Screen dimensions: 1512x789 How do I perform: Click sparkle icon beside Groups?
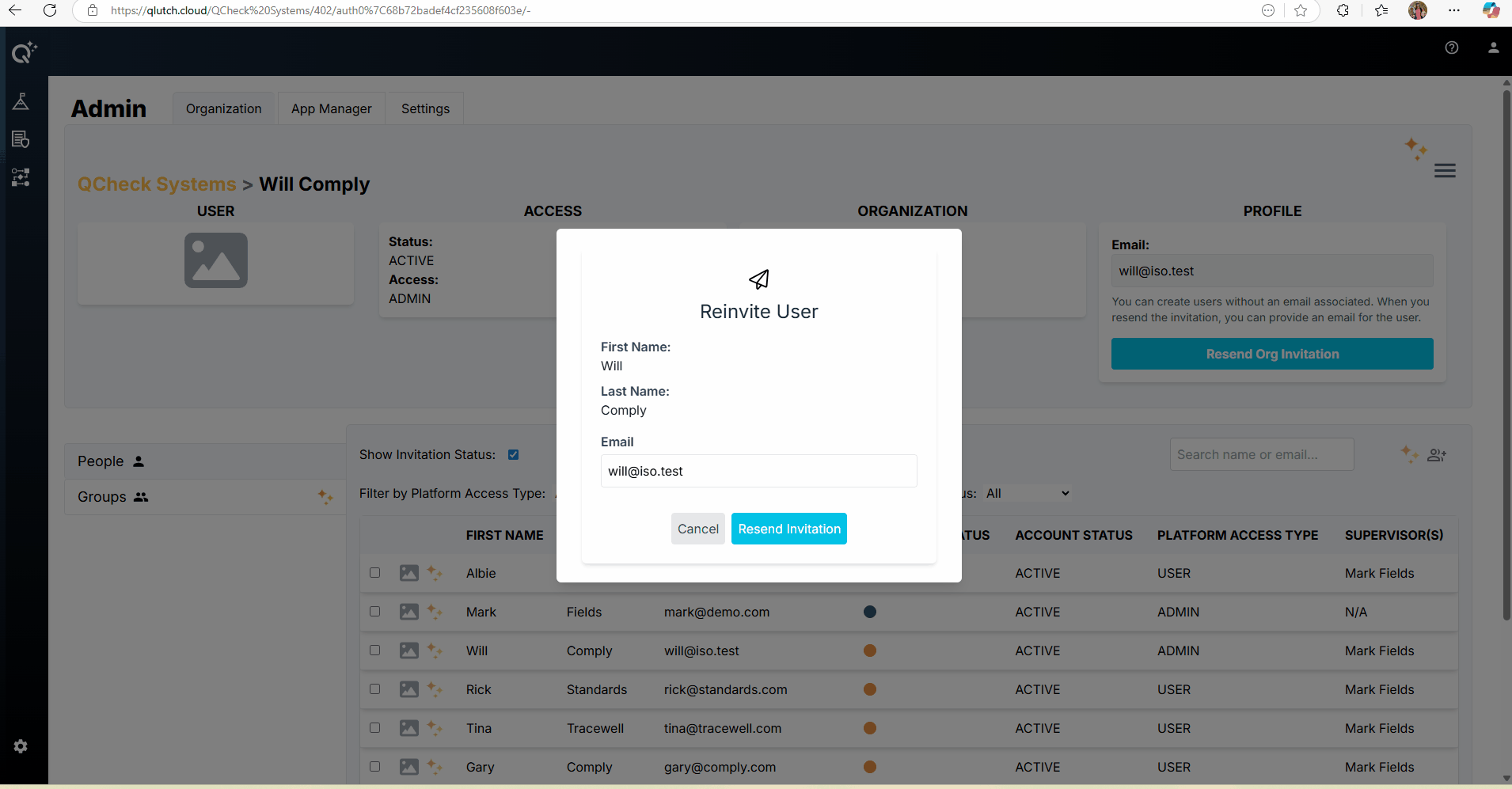pos(325,497)
